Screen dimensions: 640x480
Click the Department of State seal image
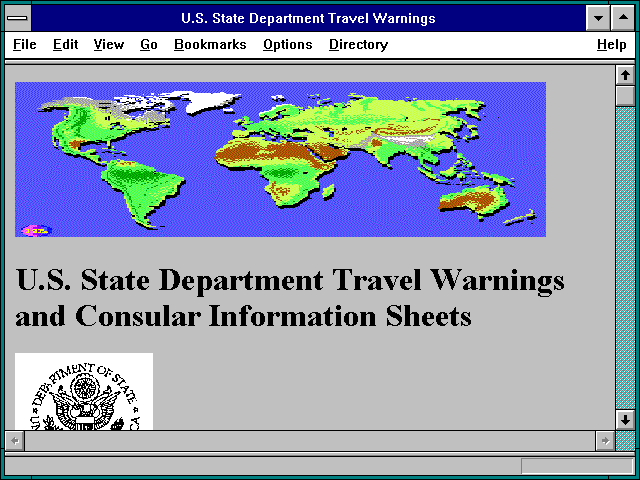pos(84,391)
